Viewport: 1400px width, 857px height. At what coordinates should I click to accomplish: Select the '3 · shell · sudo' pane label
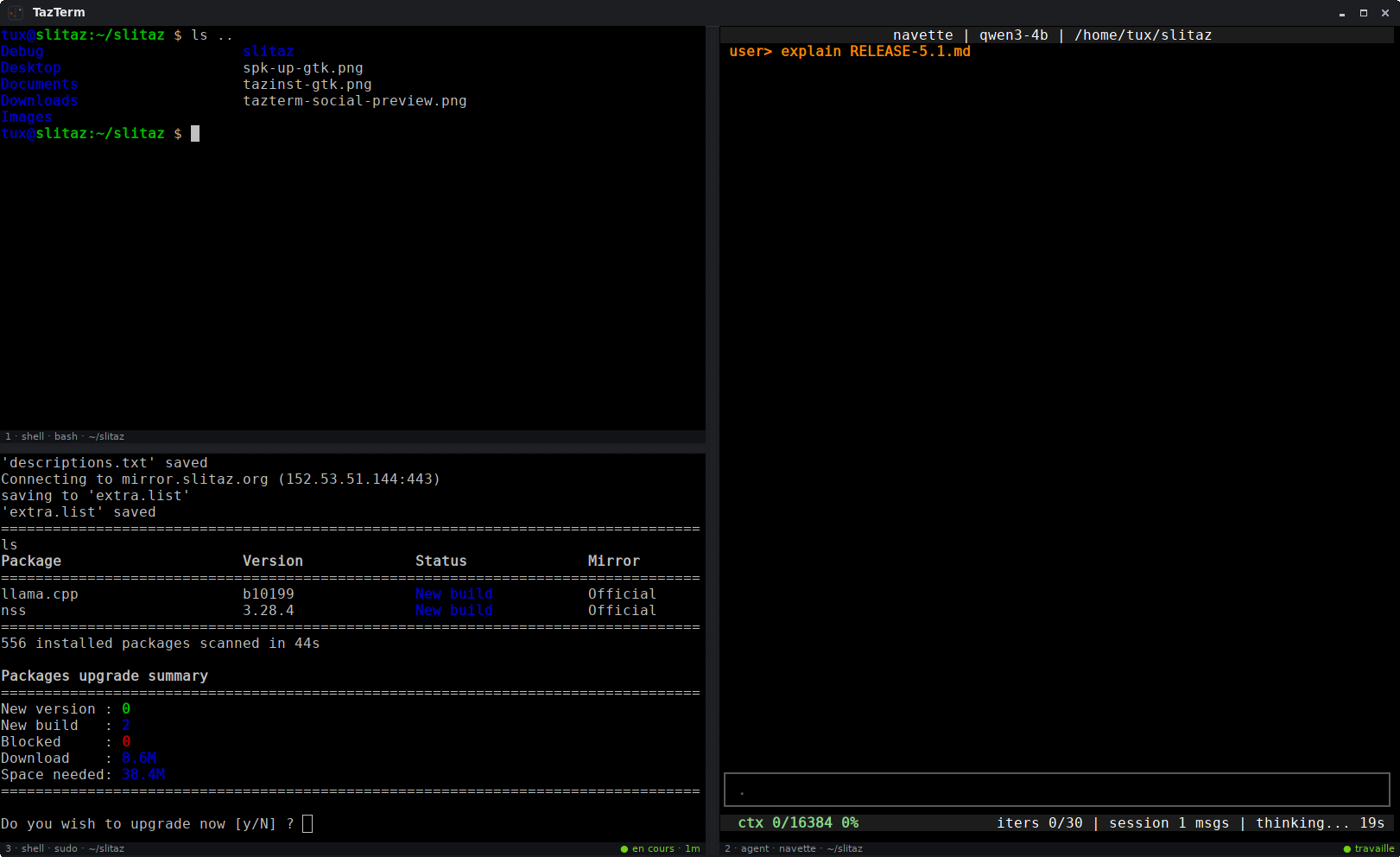(65, 849)
